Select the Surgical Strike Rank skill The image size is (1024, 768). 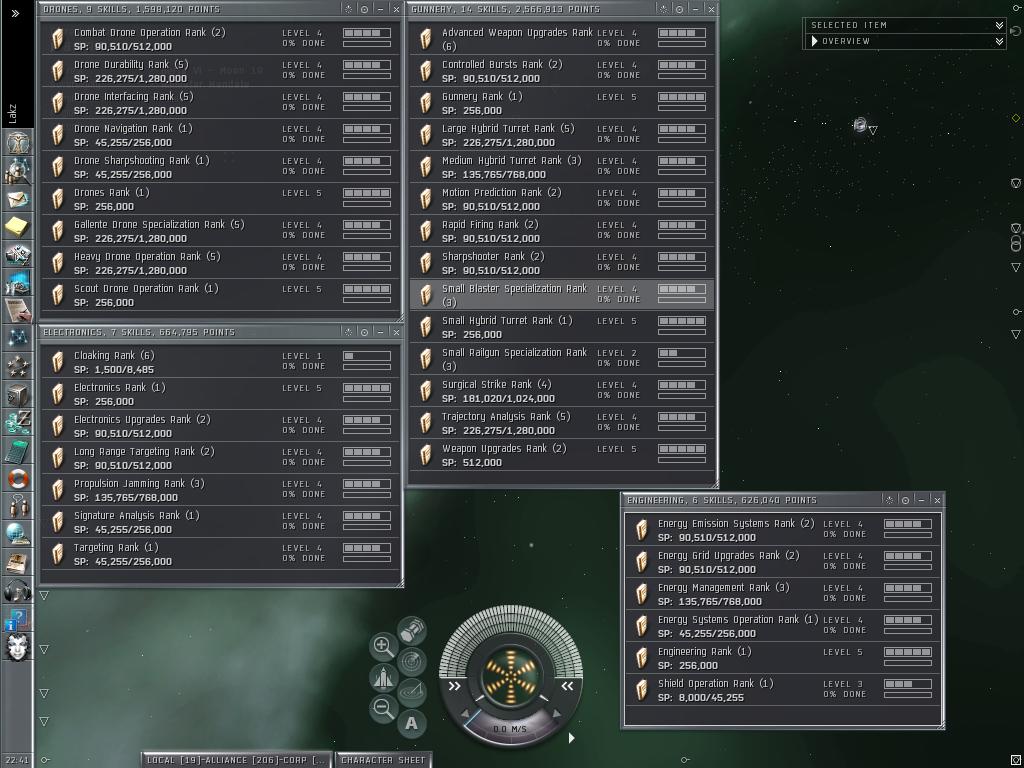562,391
